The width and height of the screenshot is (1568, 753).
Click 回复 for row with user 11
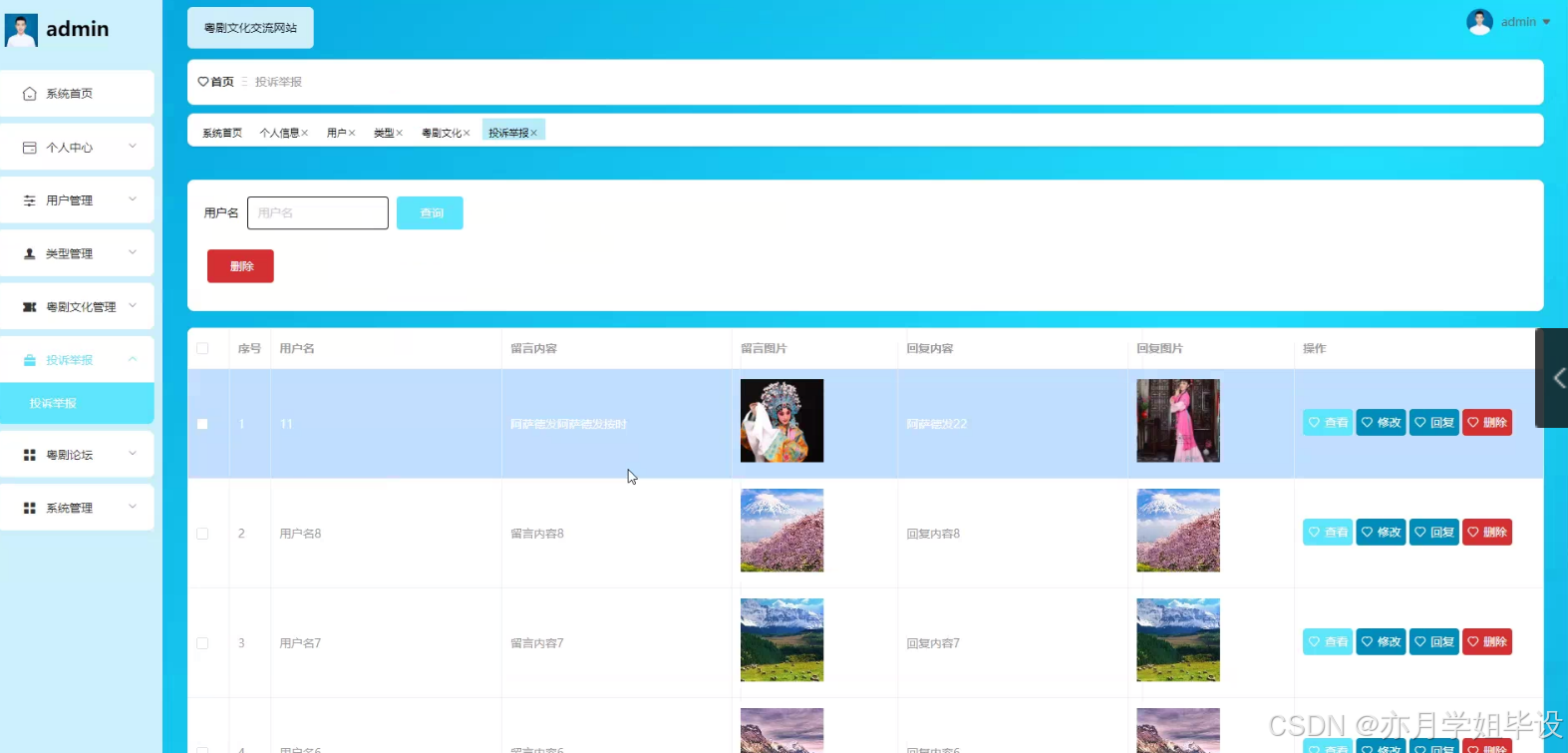(x=1434, y=423)
